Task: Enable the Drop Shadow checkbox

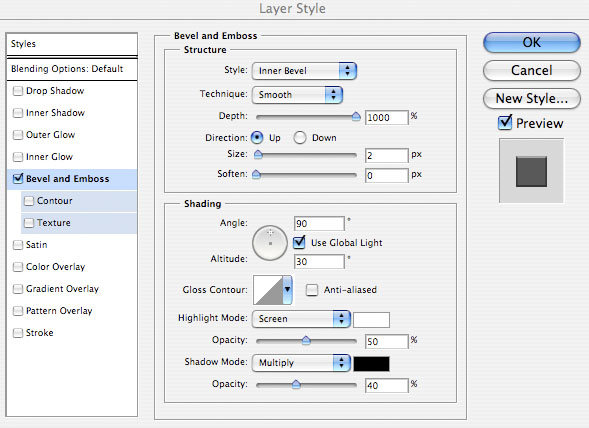Action: tap(18, 91)
